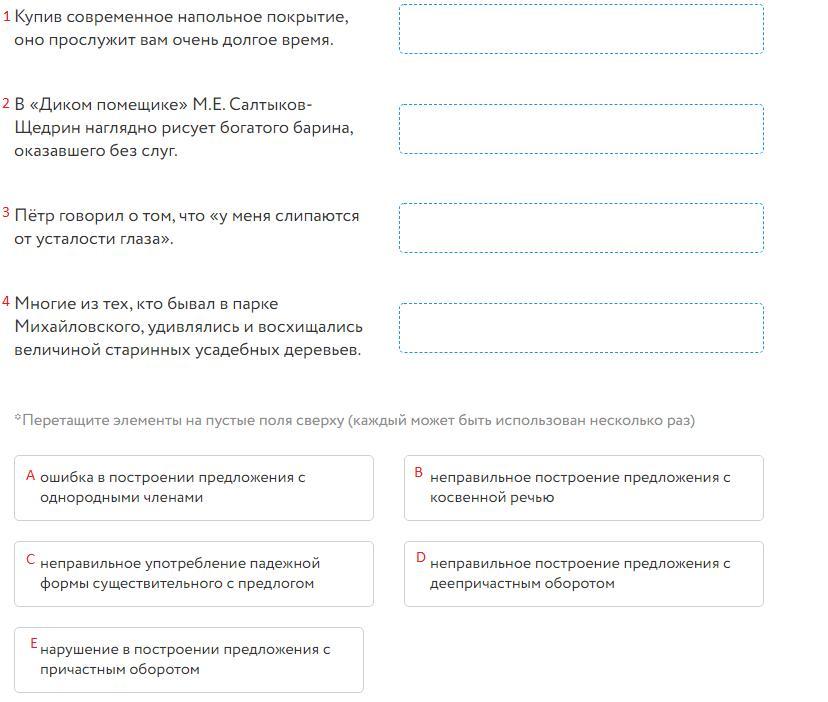Click the empty answer field for sentence 4
Image resolution: width=828 pixels, height=702 pixels.
[x=581, y=327]
